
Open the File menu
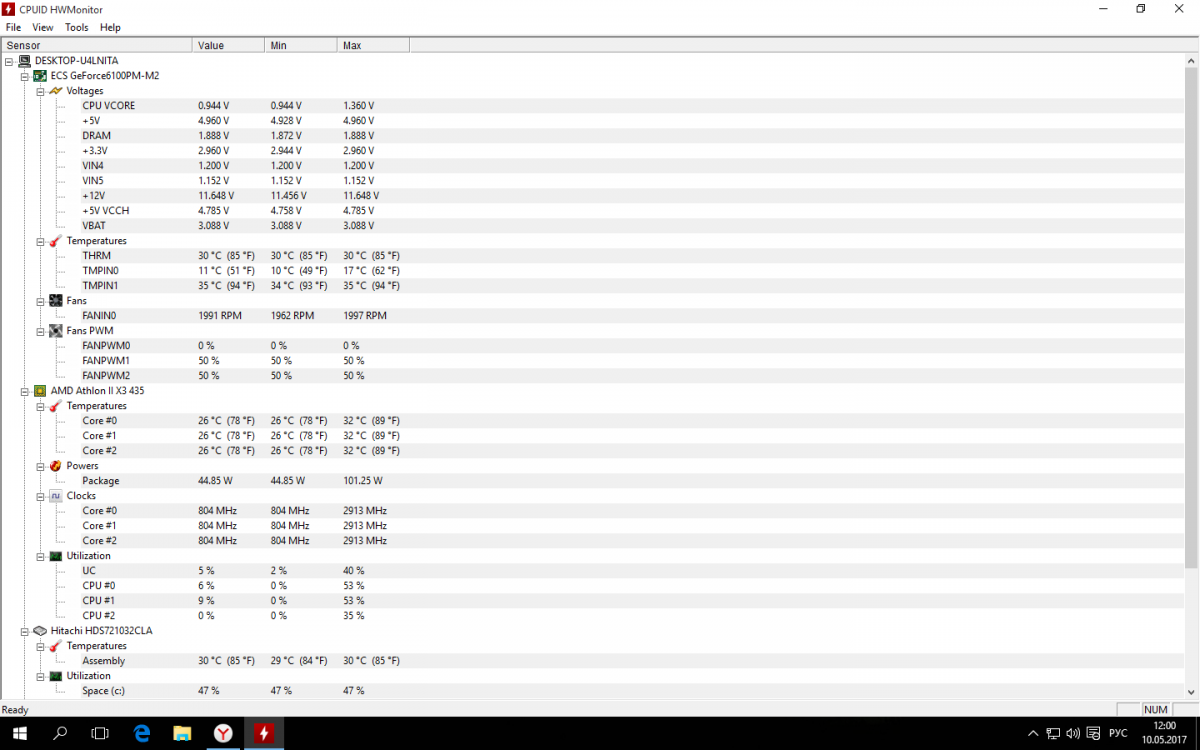(13, 27)
